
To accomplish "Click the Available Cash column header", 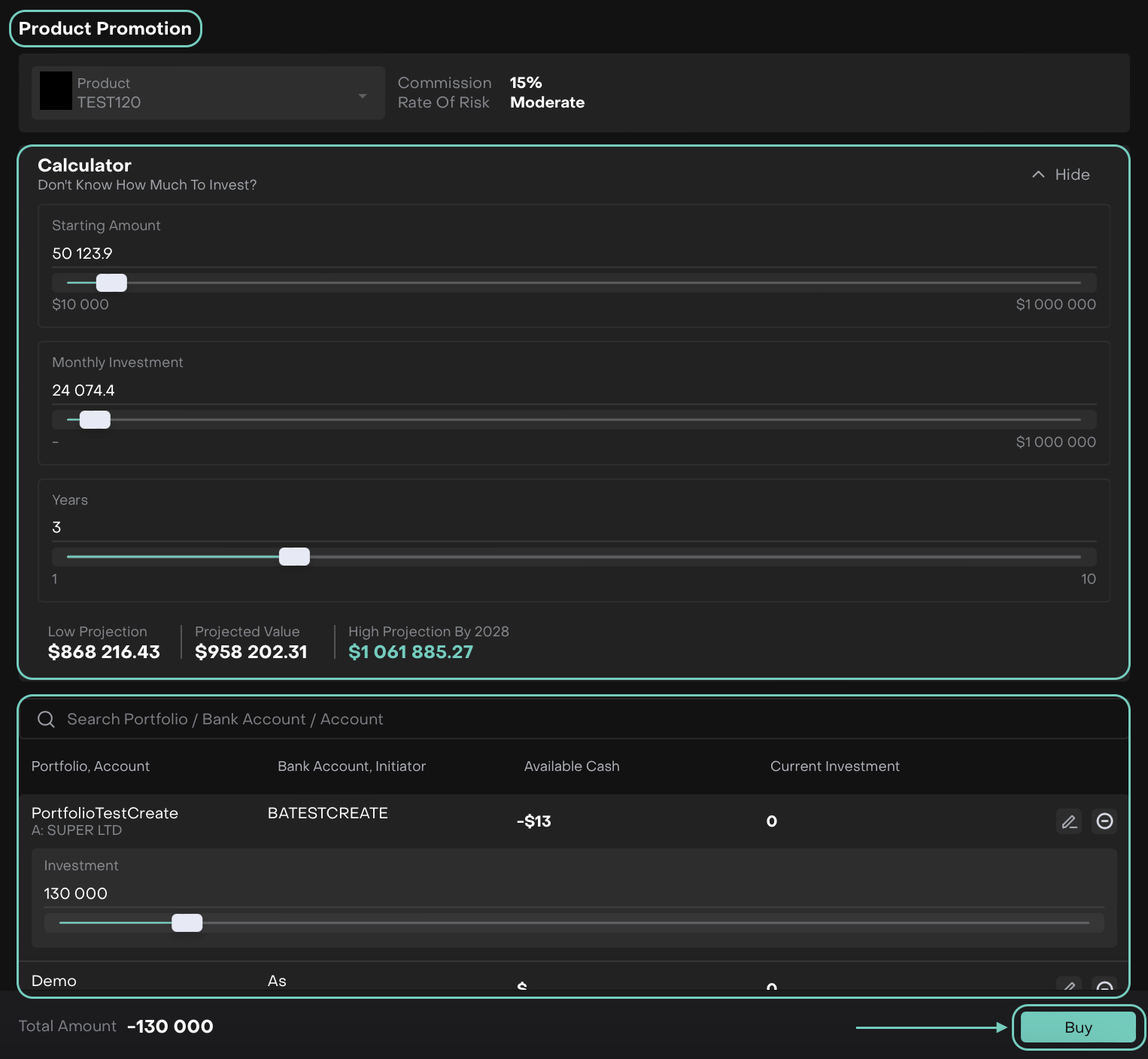I will 571,766.
